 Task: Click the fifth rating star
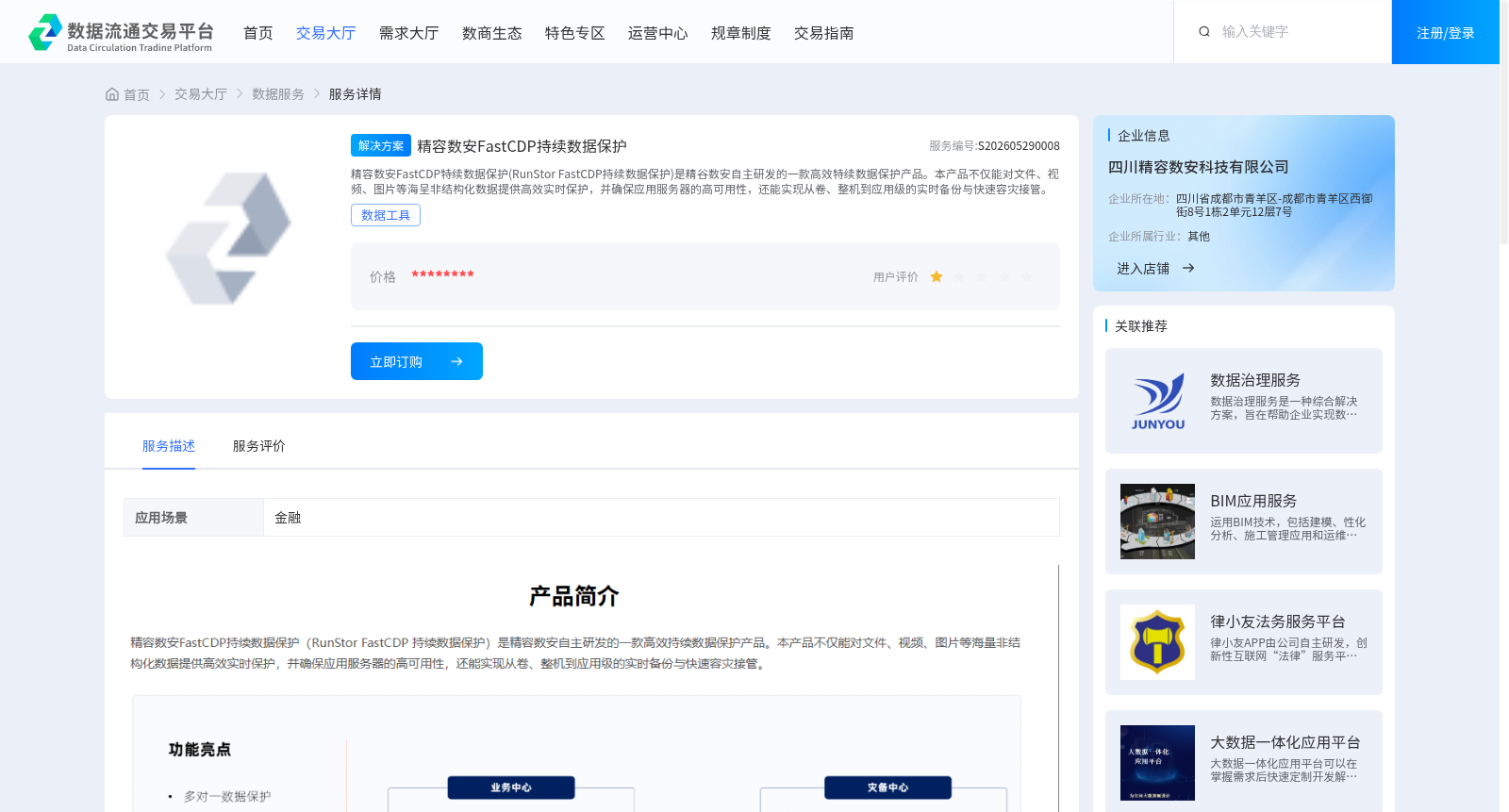pos(1027,276)
